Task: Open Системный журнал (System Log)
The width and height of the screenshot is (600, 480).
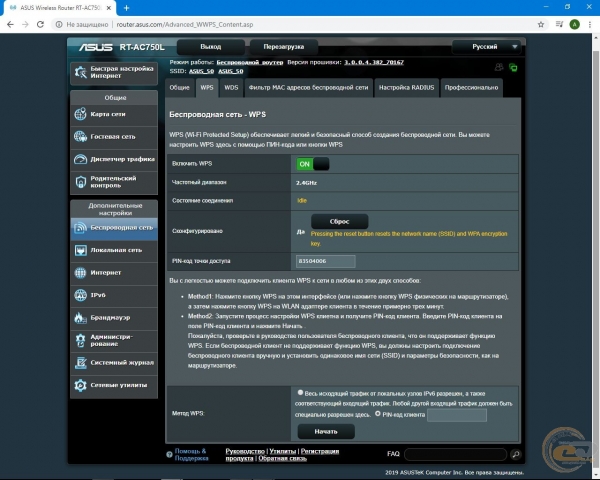Action: coord(113,362)
